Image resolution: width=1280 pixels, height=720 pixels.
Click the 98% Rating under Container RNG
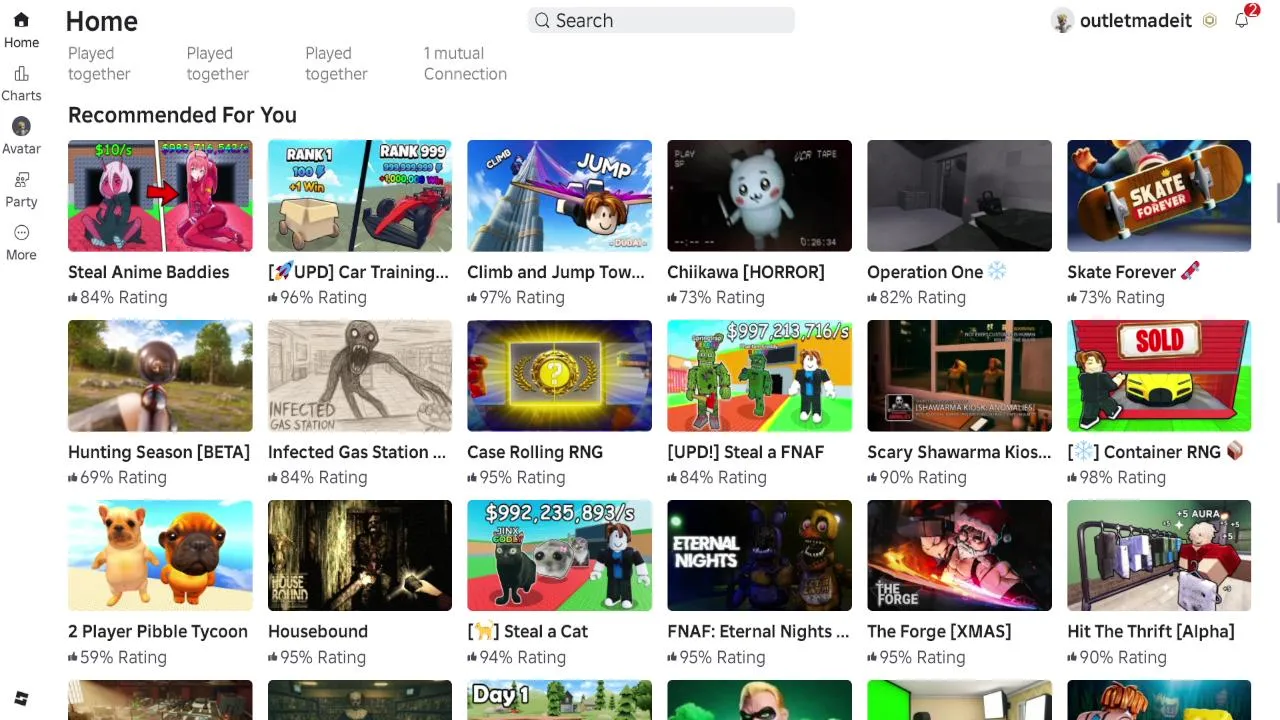click(x=1116, y=478)
